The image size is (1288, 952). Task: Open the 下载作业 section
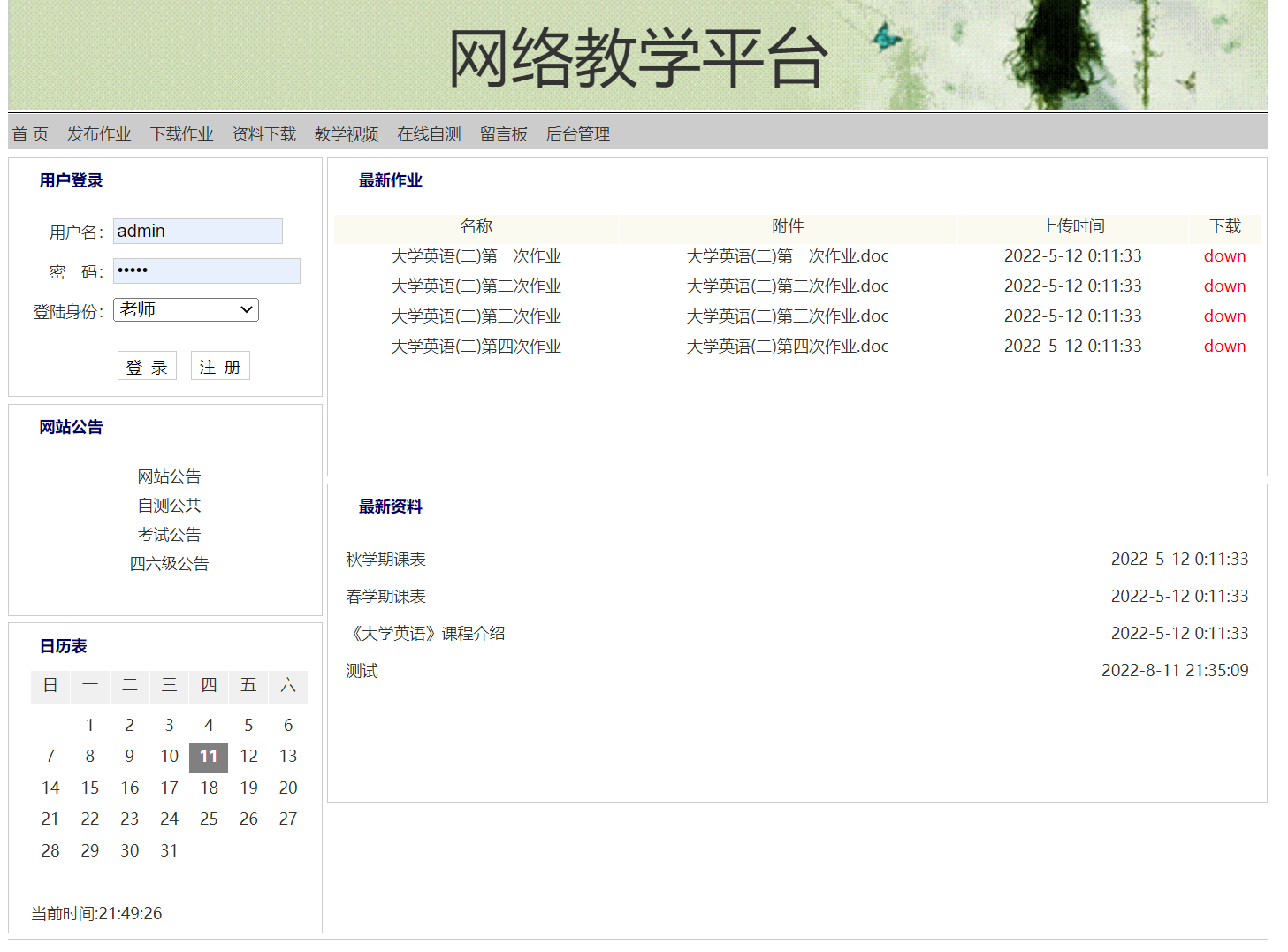[181, 133]
